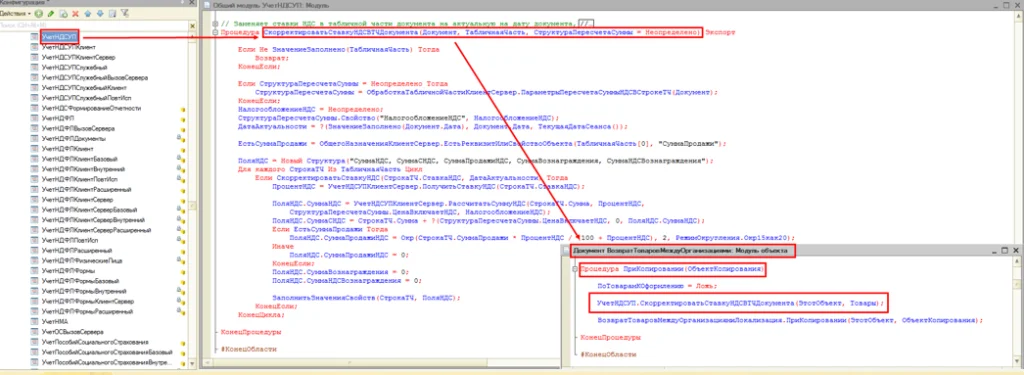Screen dimensions: 1024x375
Task: Open the Действия dropdown menu
Action: 15,14
